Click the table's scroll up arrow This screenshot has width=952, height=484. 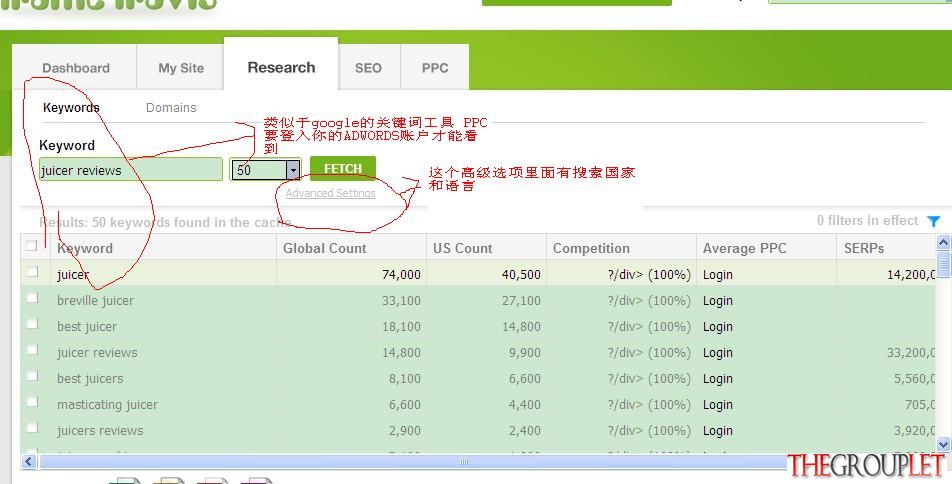944,243
